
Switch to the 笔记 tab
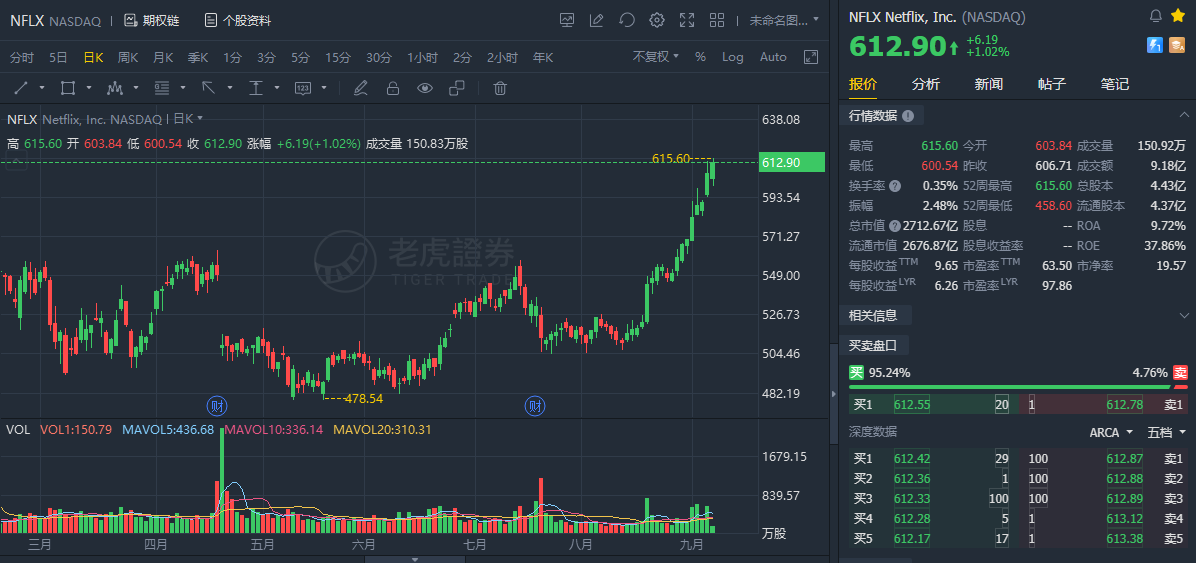pyautogui.click(x=1114, y=84)
